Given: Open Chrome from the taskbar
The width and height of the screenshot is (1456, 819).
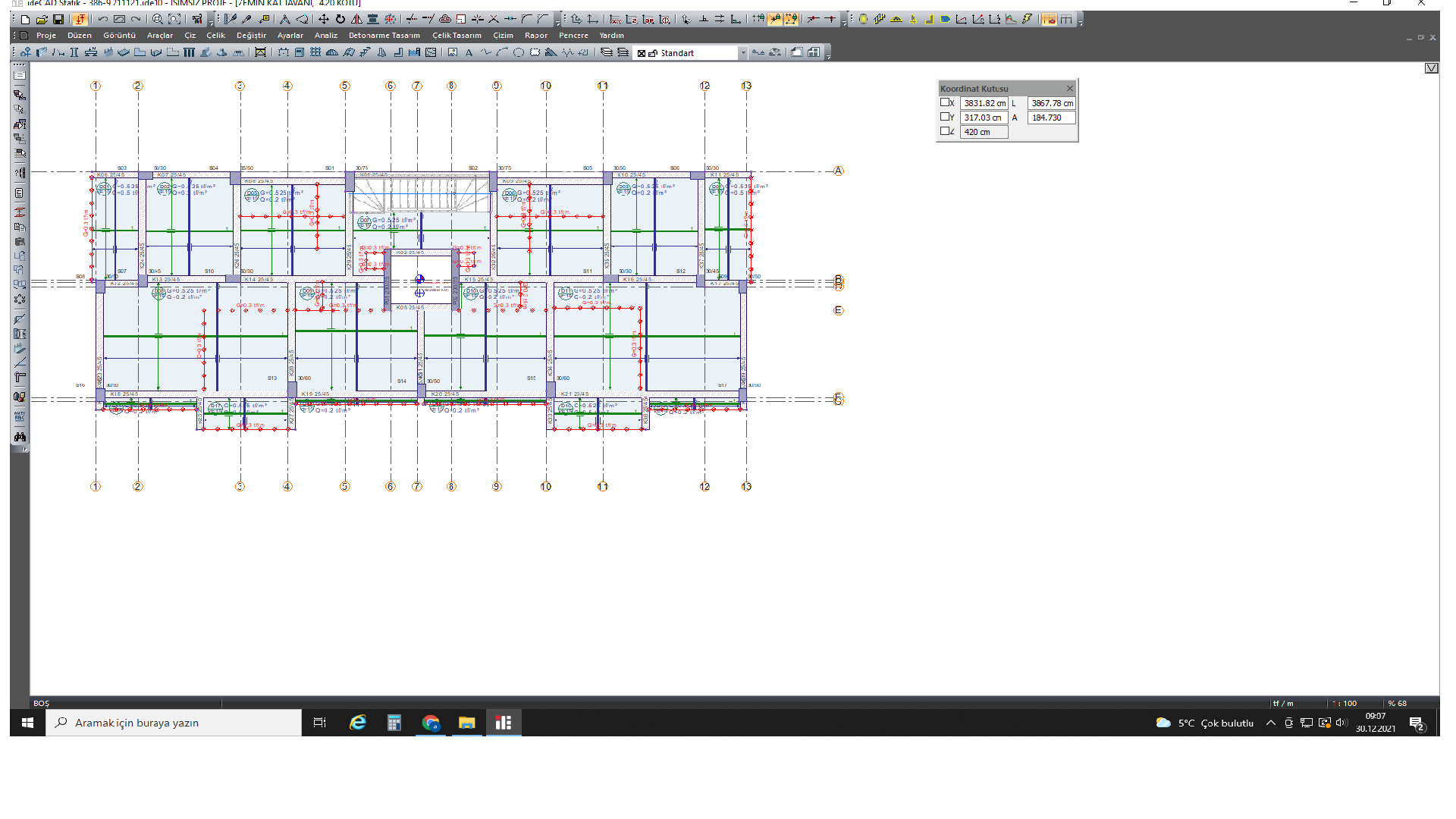Looking at the screenshot, I should pyautogui.click(x=431, y=723).
